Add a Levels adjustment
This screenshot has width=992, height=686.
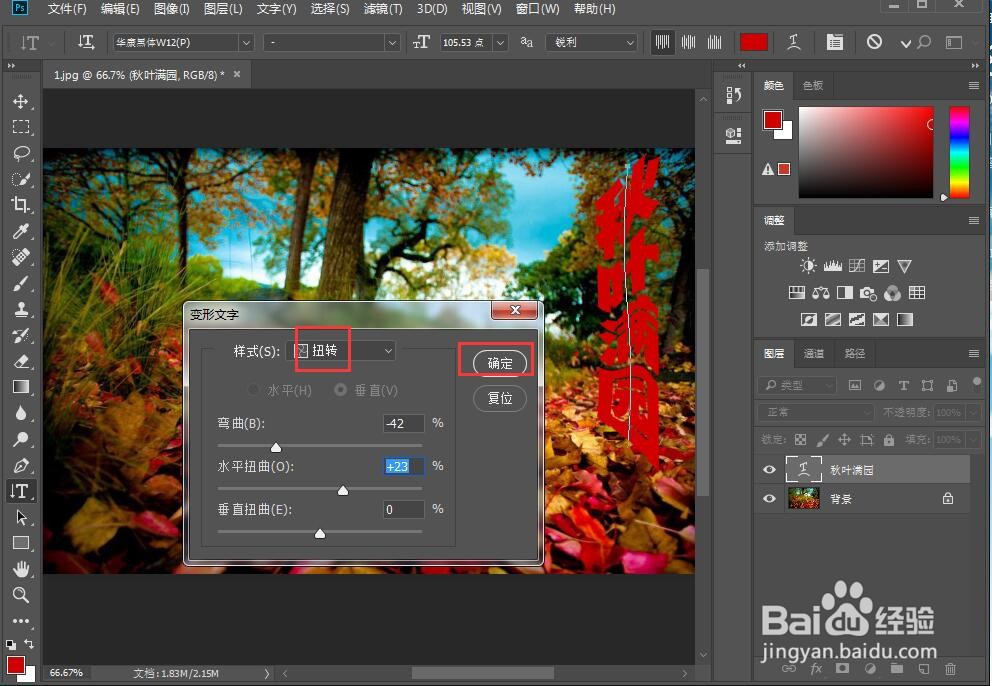[x=833, y=266]
